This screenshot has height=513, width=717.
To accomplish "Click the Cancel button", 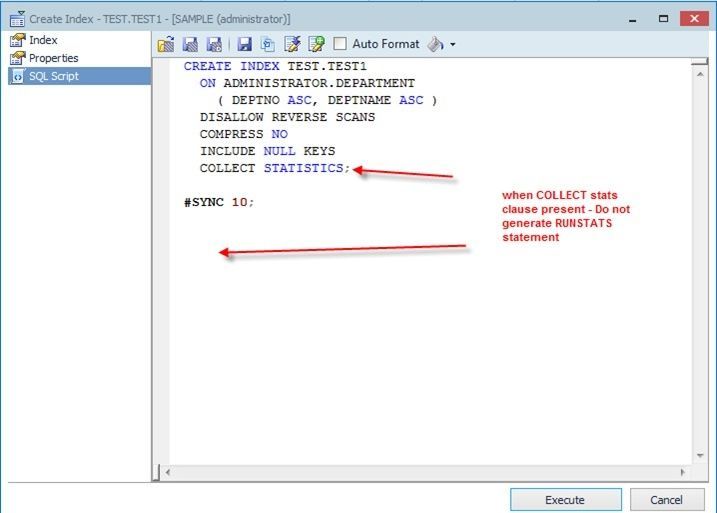I will [667, 500].
